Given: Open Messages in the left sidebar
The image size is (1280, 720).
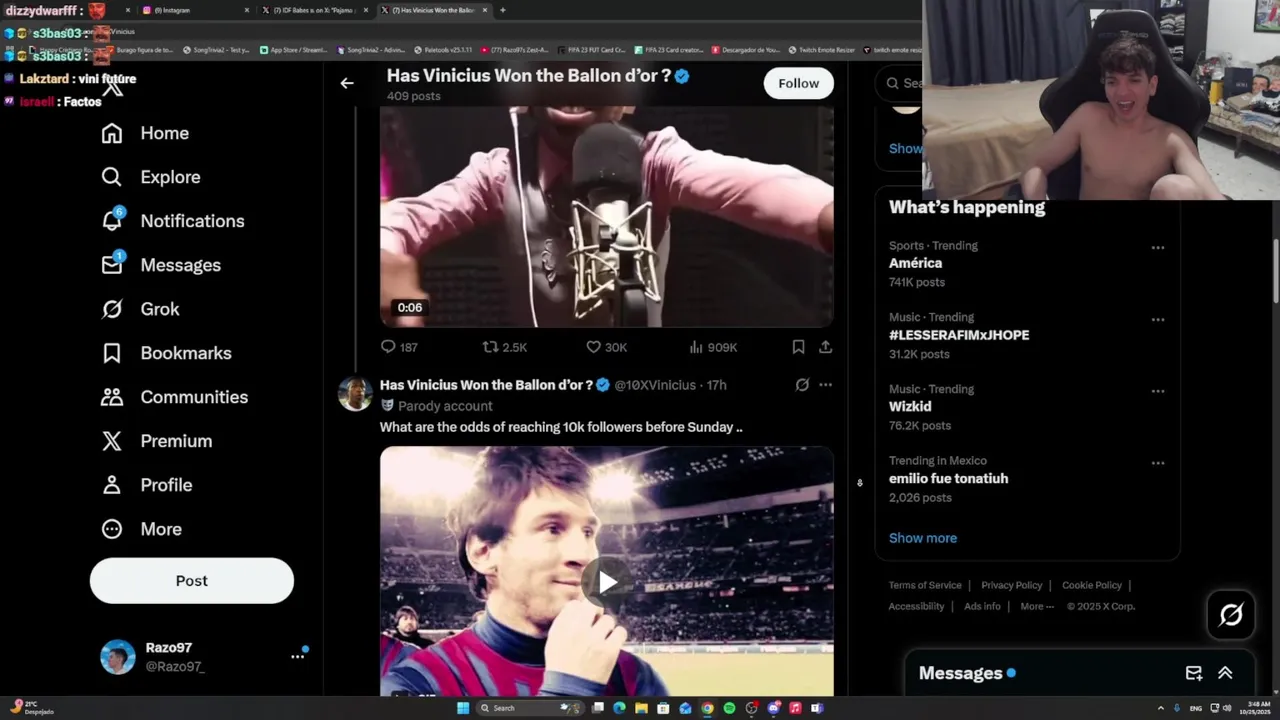Looking at the screenshot, I should (161, 265).
